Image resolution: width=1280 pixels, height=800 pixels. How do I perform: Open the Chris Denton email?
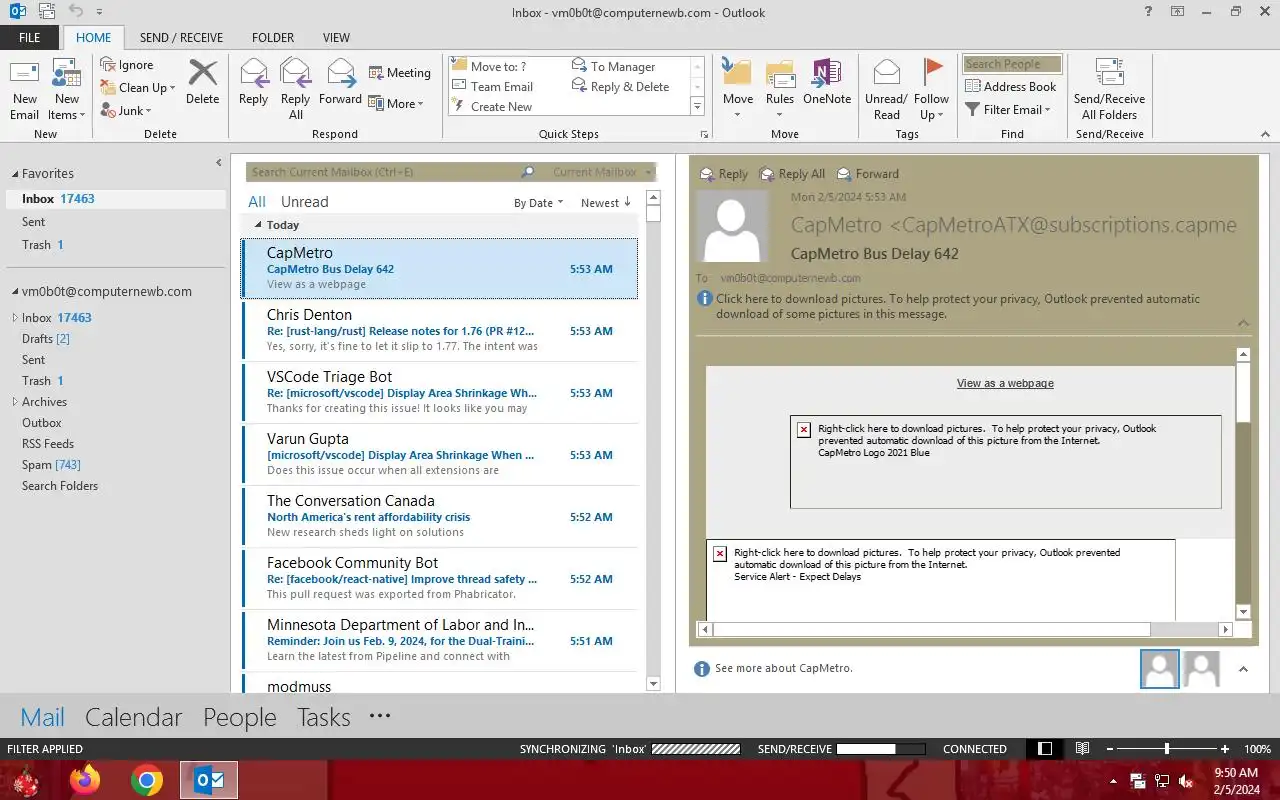tap(440, 331)
